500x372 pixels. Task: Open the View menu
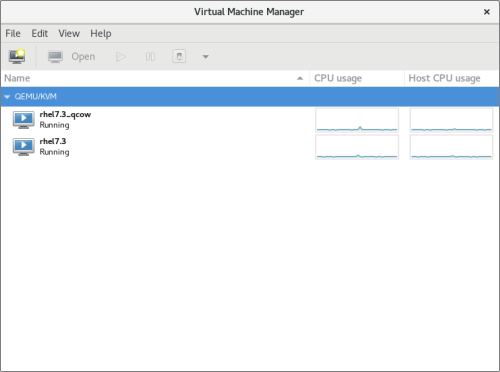(69, 33)
